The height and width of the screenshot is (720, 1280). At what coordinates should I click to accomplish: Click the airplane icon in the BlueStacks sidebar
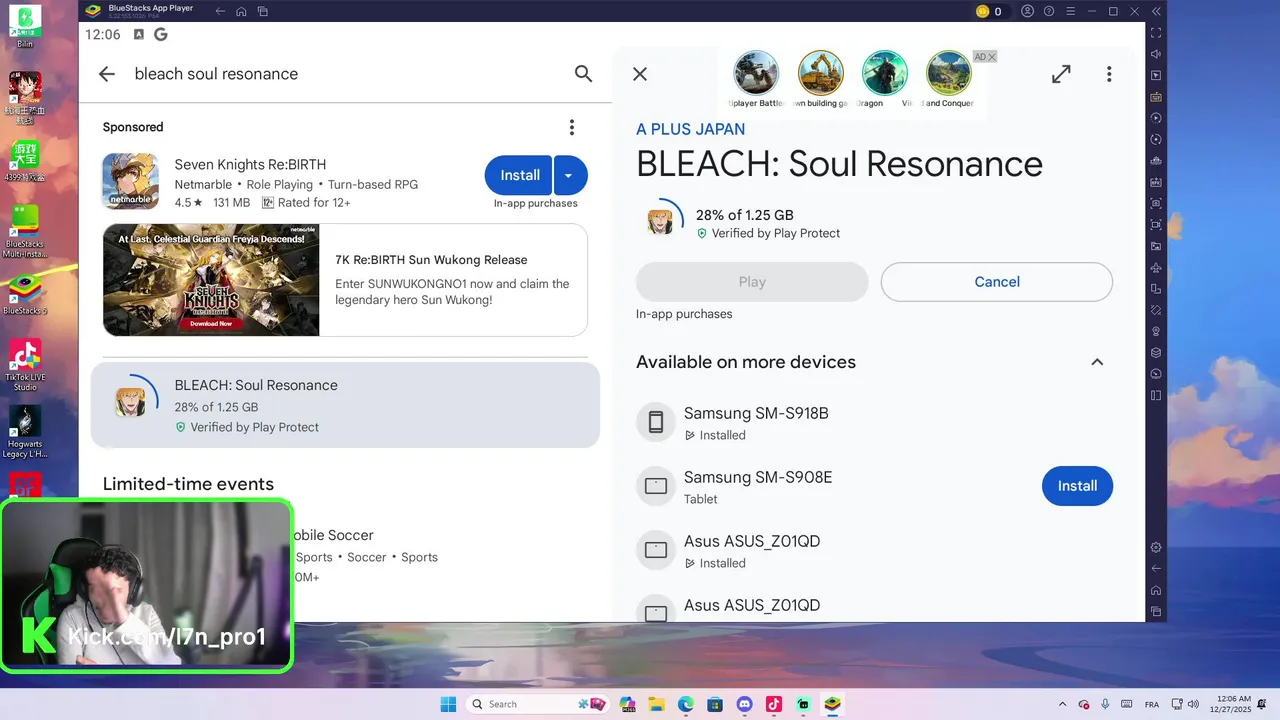1156,268
